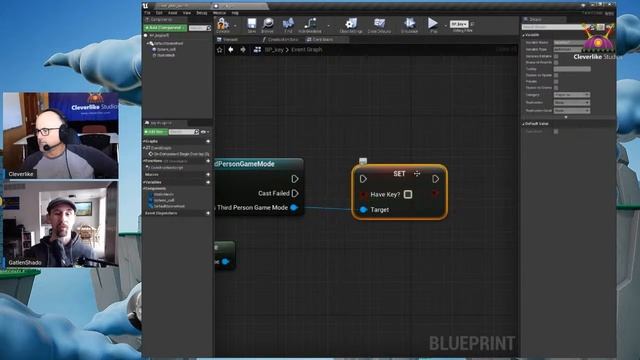Click the red output pin on SET node
Viewport: 640px width, 360px height.
[x=436, y=193]
